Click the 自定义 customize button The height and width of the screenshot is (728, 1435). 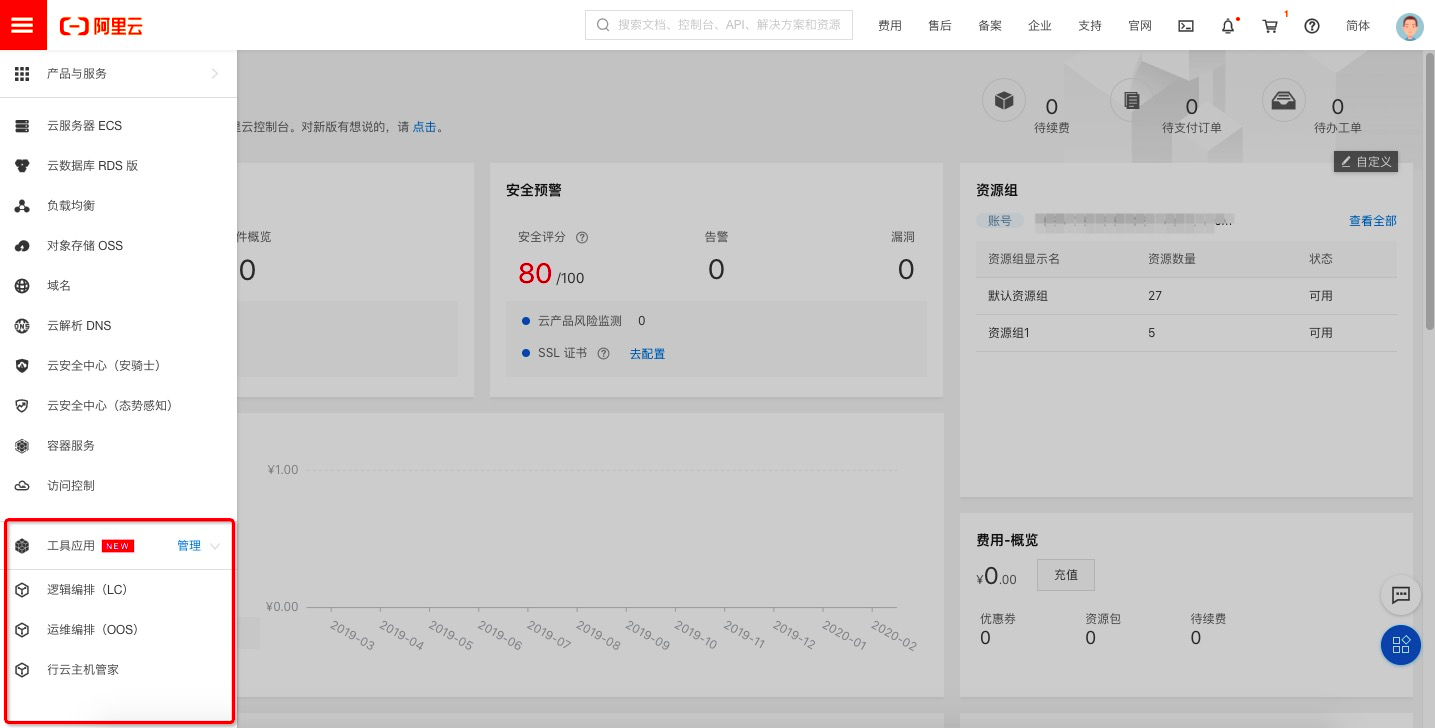(1366, 161)
